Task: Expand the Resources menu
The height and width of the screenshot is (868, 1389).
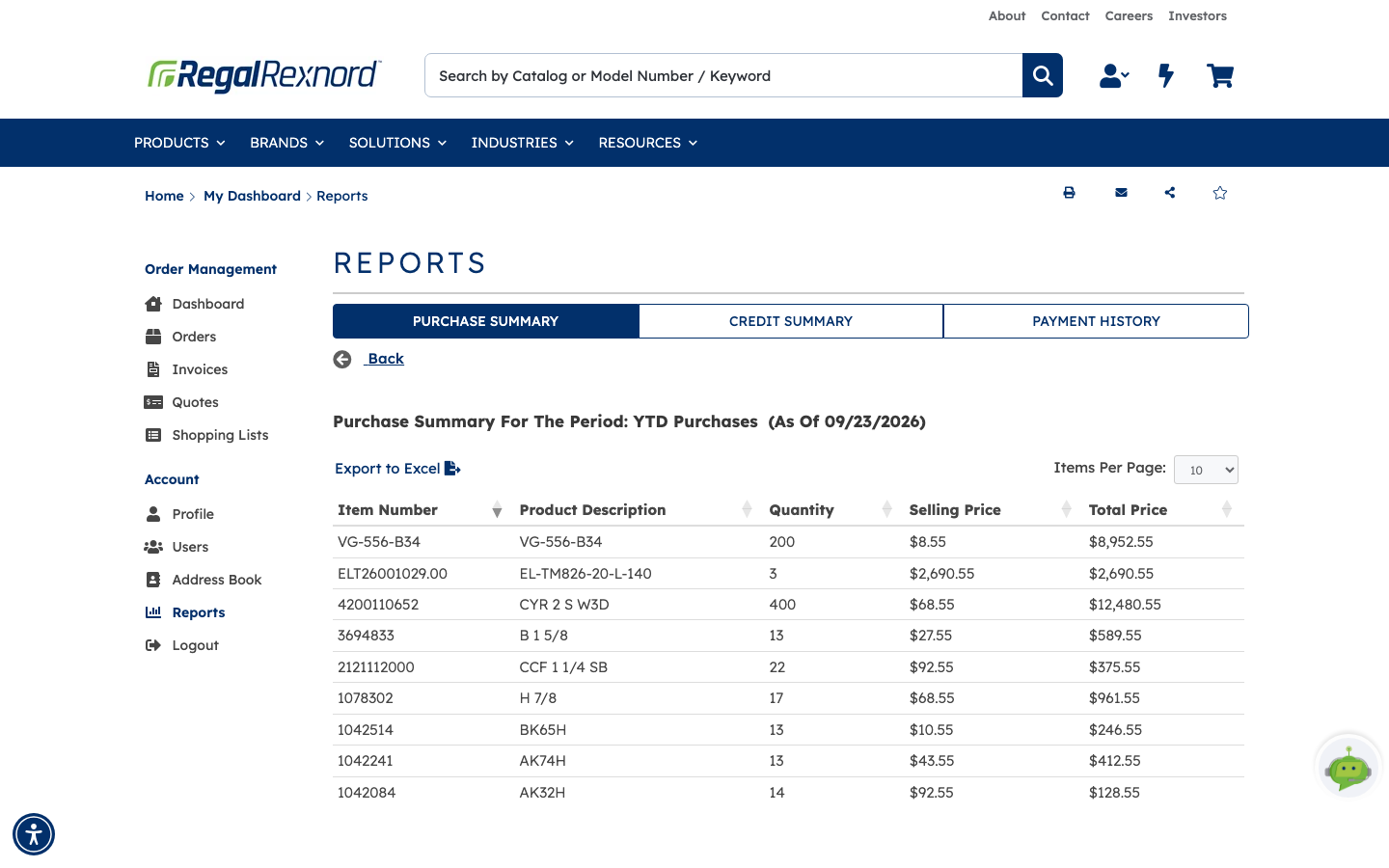Action: tap(647, 143)
